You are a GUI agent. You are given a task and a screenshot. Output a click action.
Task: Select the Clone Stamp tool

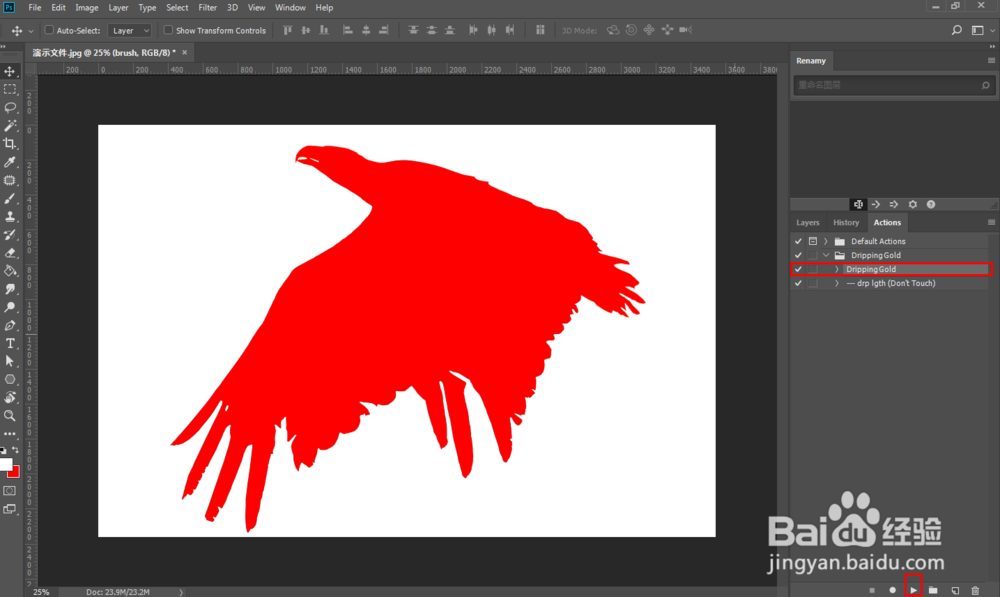click(10, 217)
